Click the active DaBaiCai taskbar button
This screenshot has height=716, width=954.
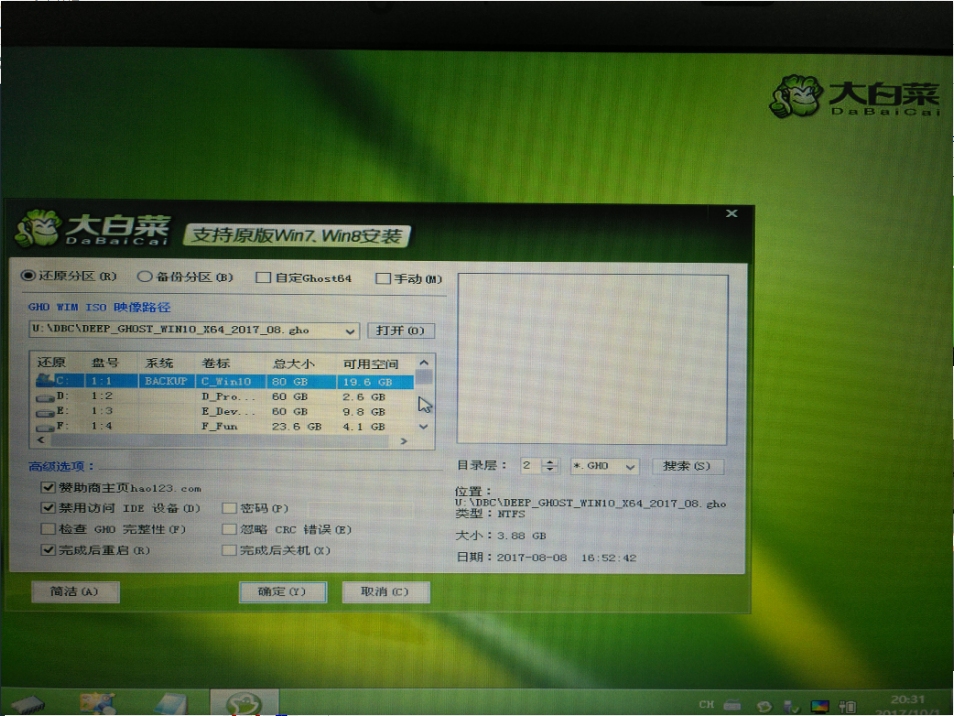tap(245, 703)
